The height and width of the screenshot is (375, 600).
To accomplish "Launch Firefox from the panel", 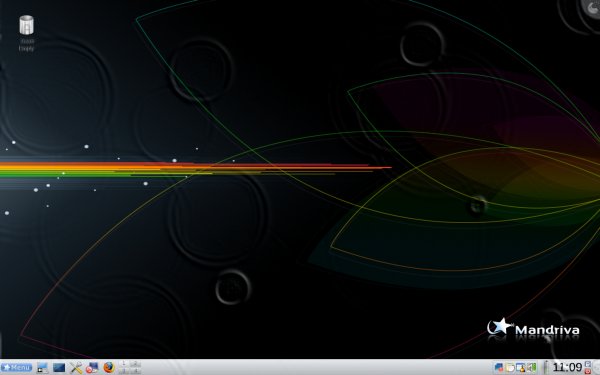I will click(109, 368).
